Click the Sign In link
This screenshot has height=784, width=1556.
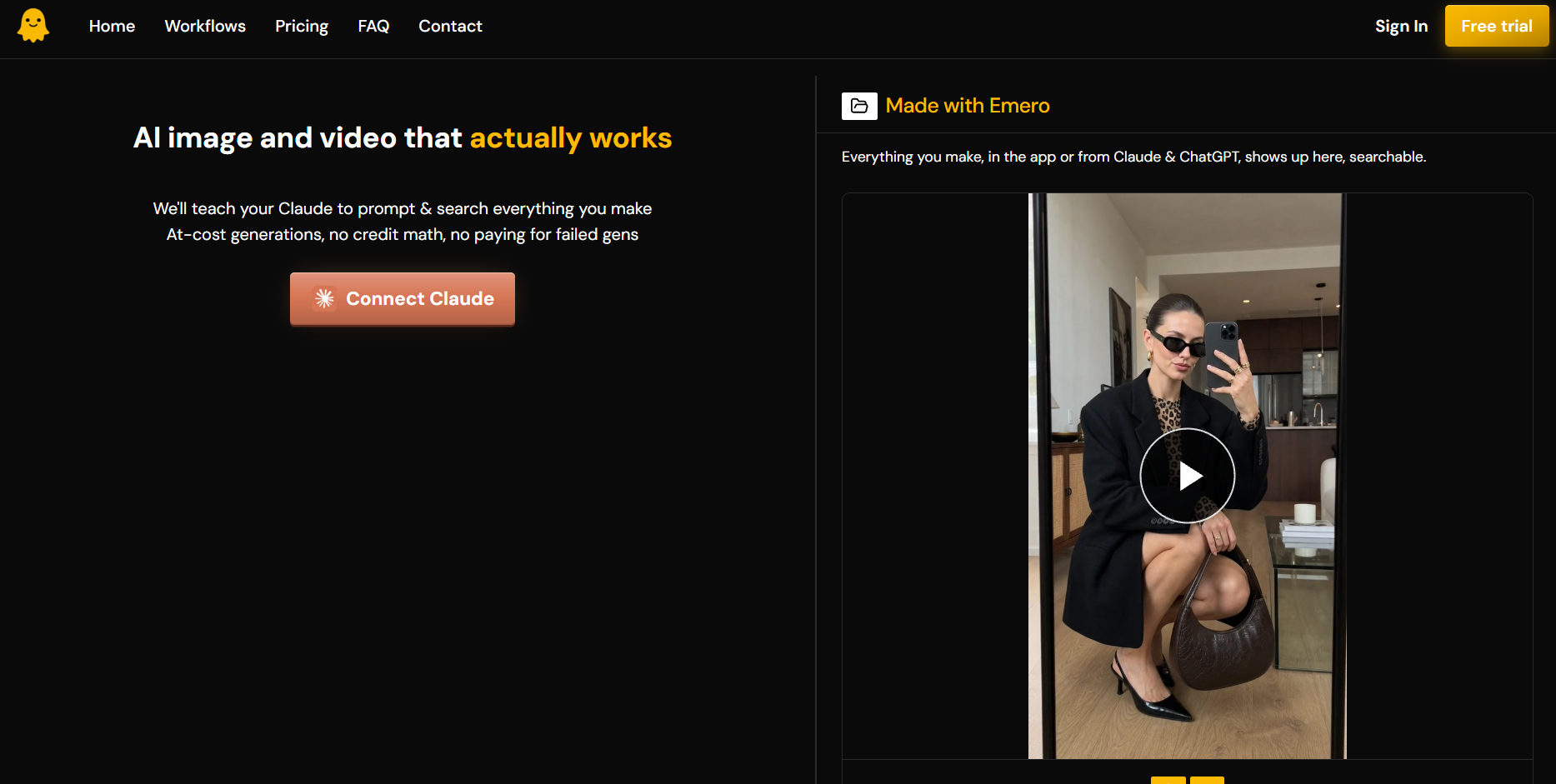pyautogui.click(x=1402, y=26)
